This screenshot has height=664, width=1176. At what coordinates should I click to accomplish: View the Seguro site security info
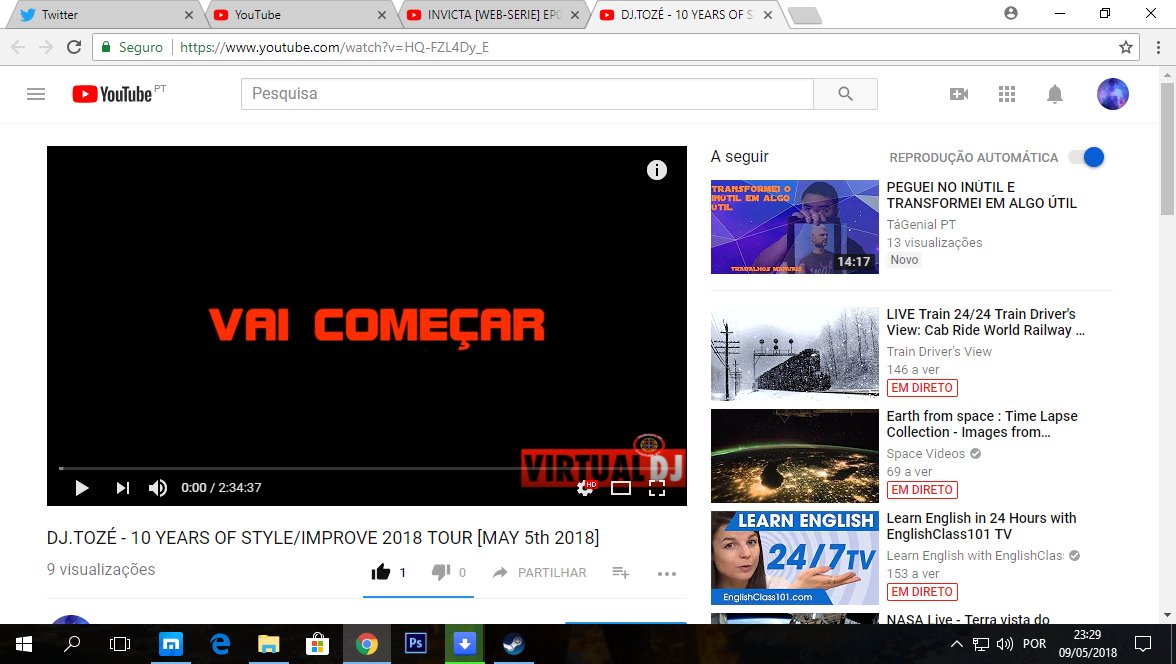(x=132, y=47)
